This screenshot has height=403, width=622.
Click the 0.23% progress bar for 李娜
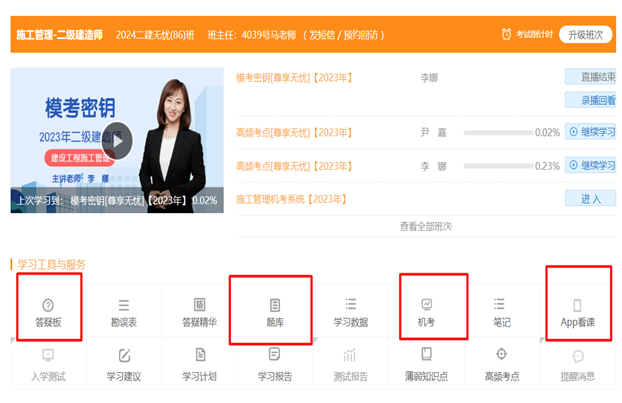point(499,166)
